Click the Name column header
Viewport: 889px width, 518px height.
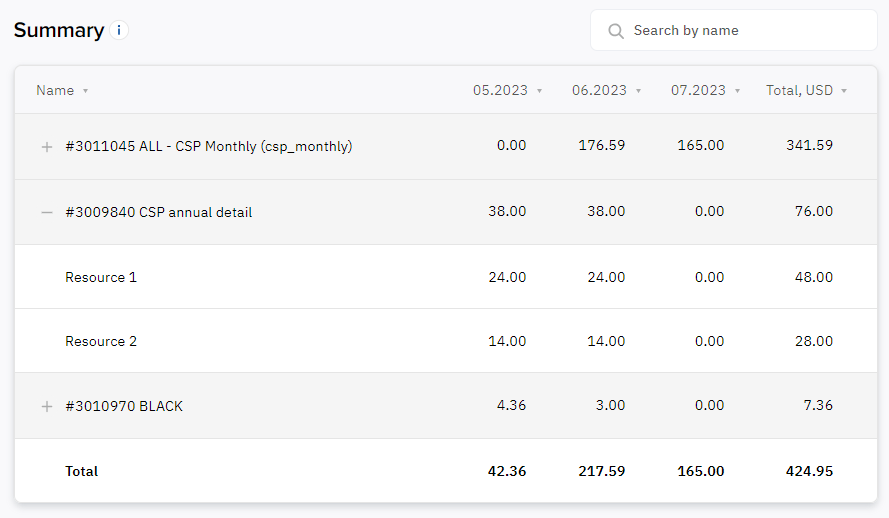[x=55, y=90]
